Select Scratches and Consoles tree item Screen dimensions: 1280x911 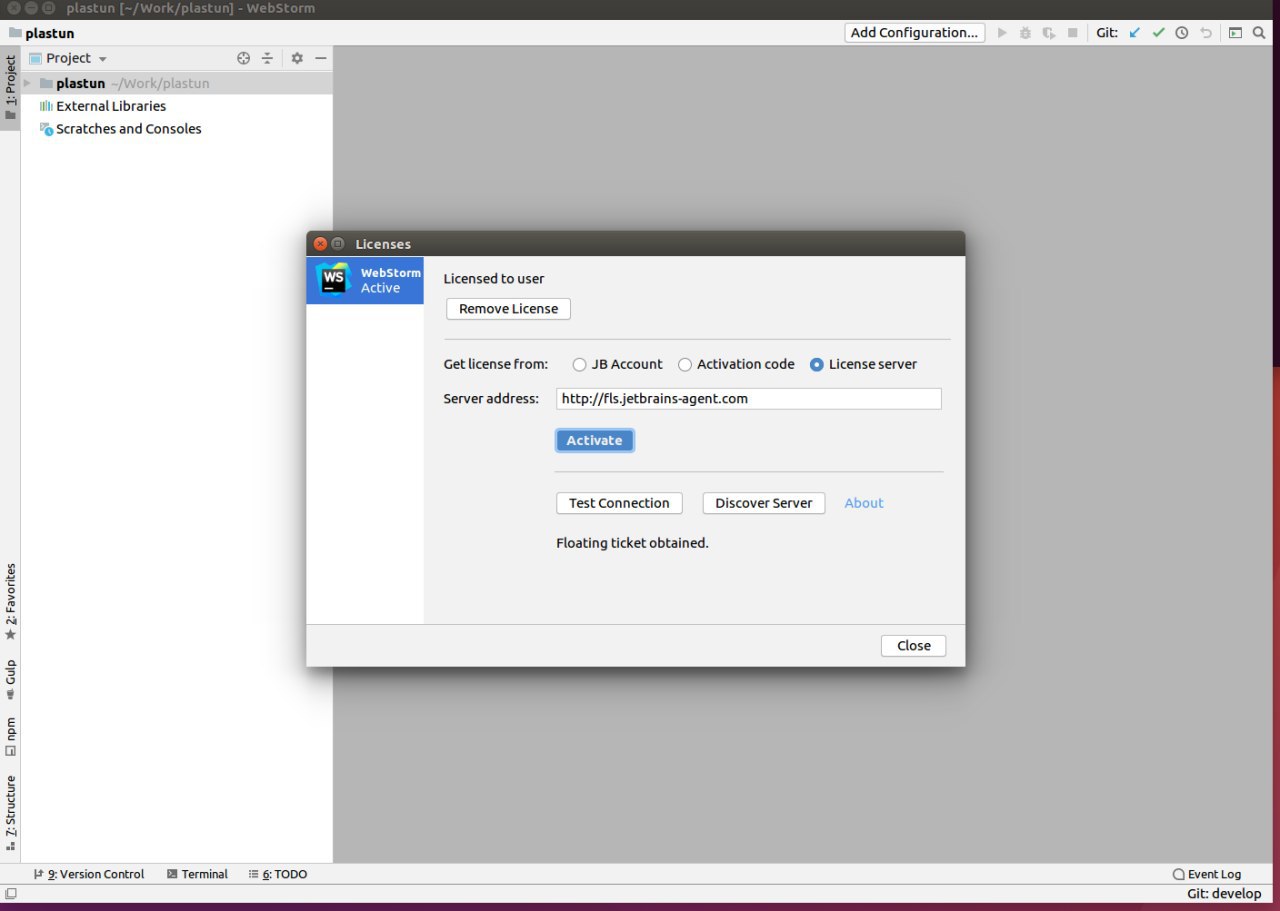coord(129,129)
